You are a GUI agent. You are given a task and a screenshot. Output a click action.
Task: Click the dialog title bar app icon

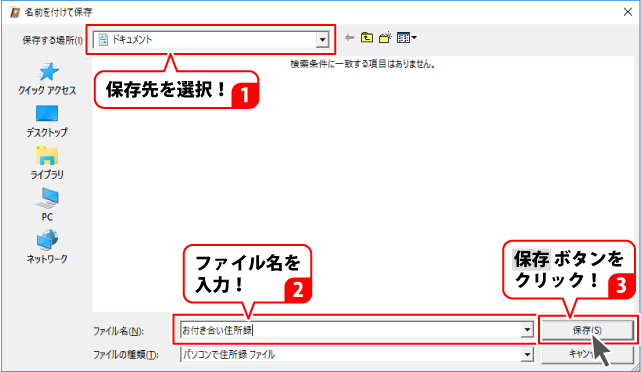pyautogui.click(x=15, y=12)
